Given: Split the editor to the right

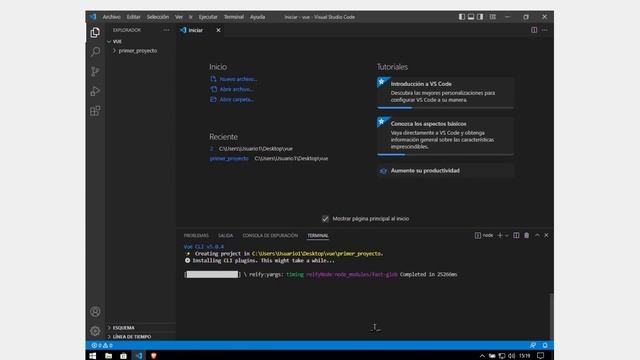Looking at the screenshot, I should tap(534, 30).
